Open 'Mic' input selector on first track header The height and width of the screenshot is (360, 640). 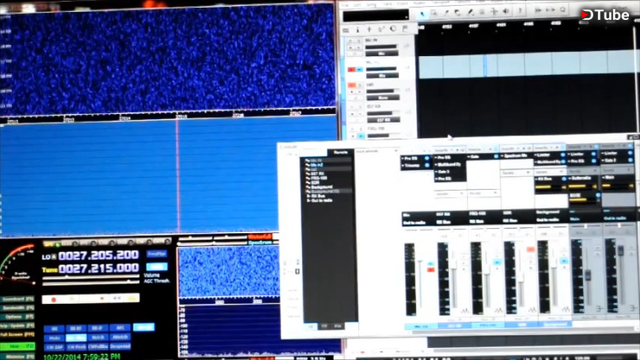point(382,53)
